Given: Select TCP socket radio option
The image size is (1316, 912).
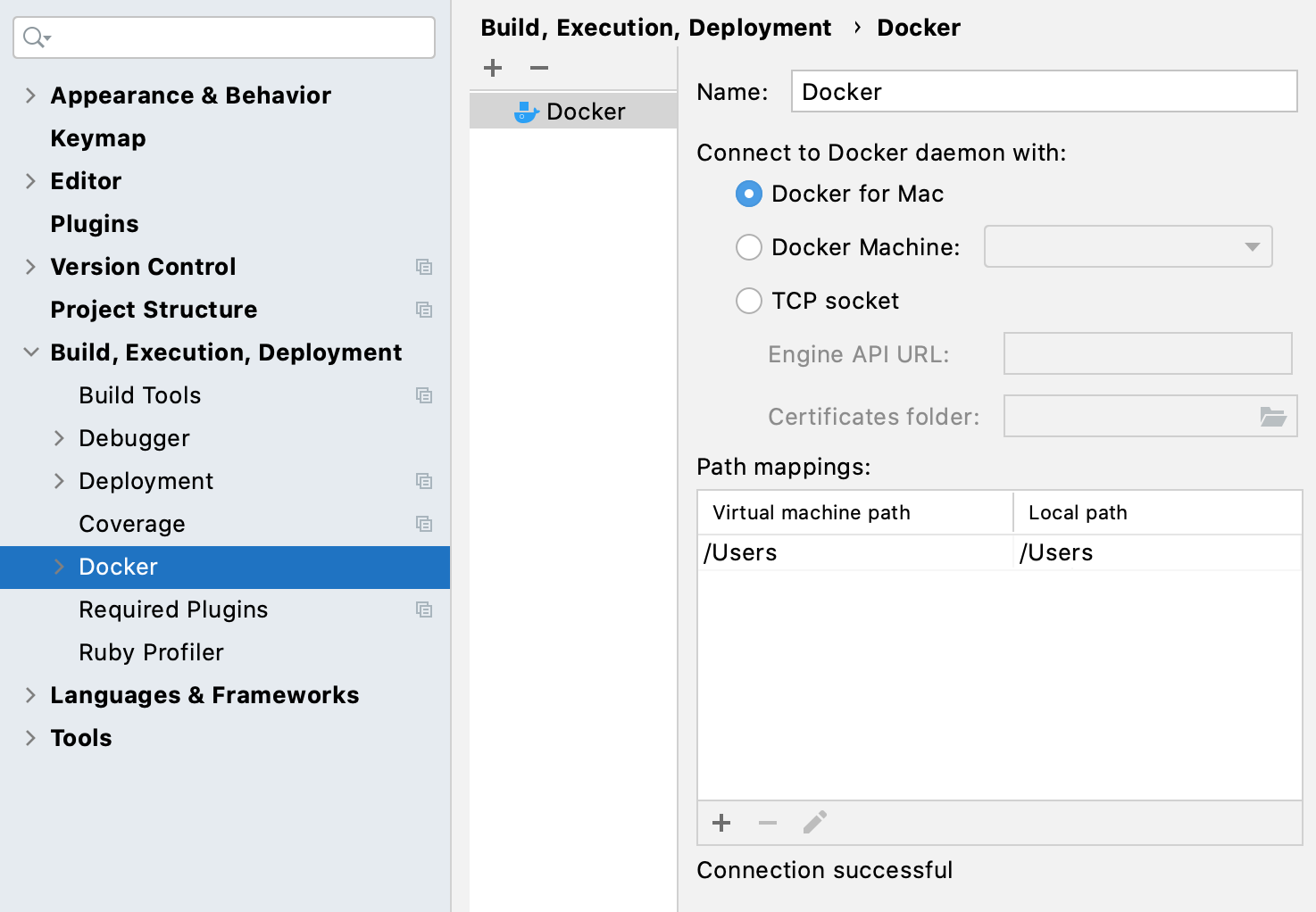Looking at the screenshot, I should (x=749, y=301).
